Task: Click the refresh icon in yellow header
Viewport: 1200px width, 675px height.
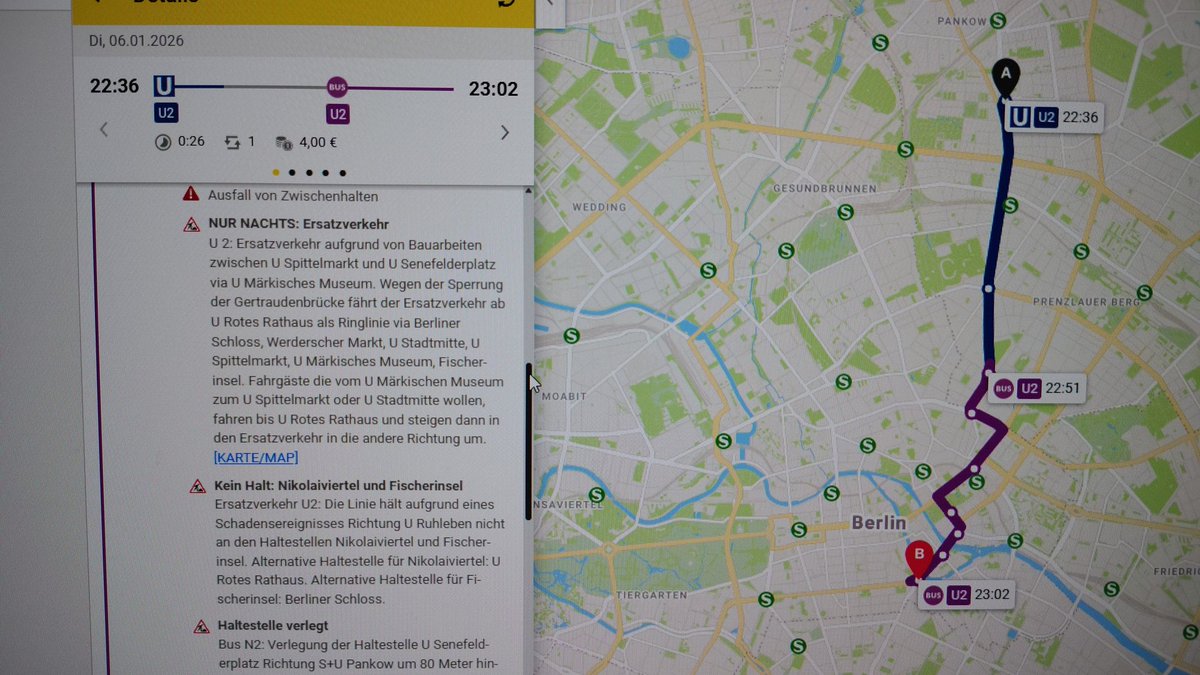Action: click(x=504, y=4)
